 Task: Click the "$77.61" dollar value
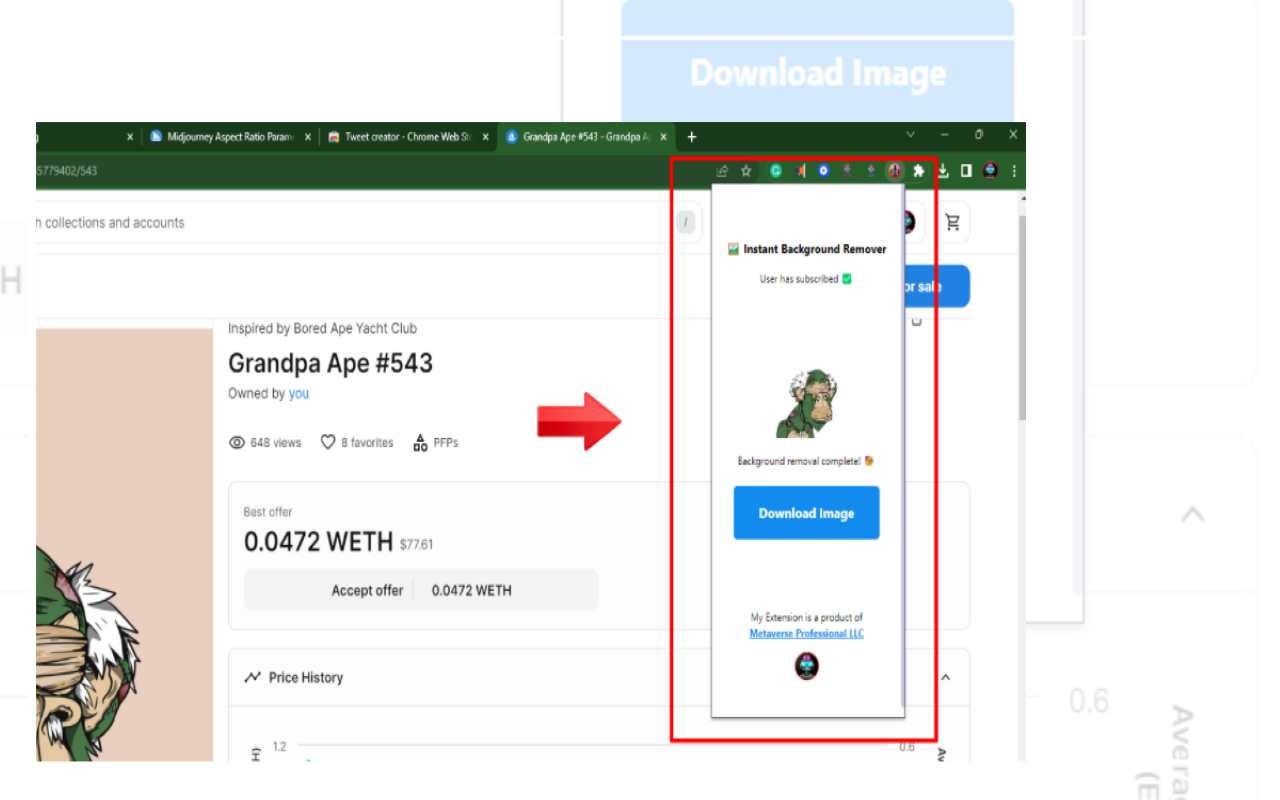click(x=416, y=545)
